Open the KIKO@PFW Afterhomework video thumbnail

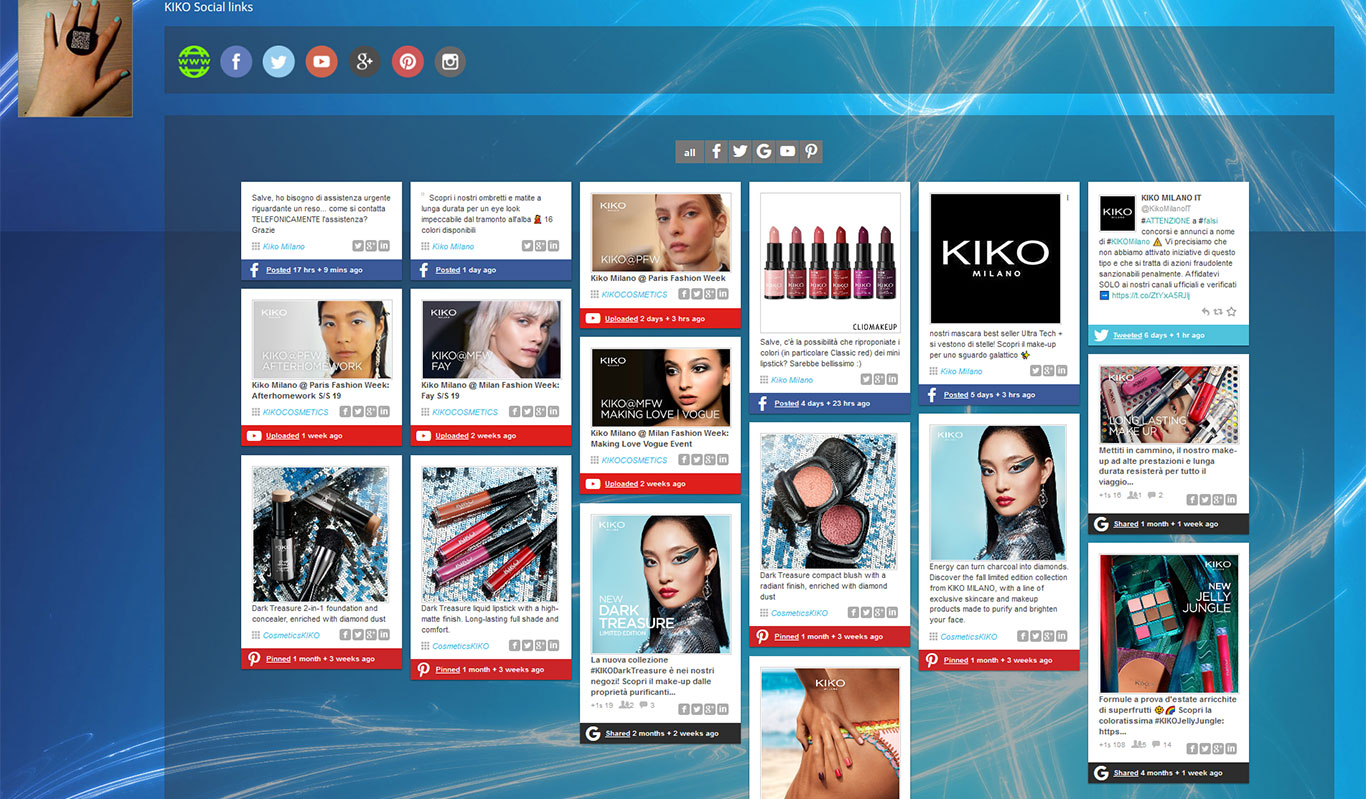pos(321,338)
